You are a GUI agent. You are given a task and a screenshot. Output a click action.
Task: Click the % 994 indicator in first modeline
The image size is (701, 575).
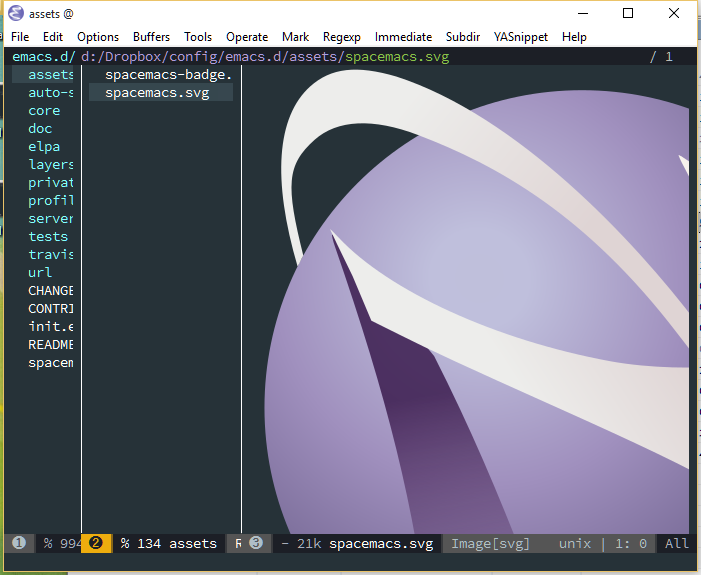62,544
